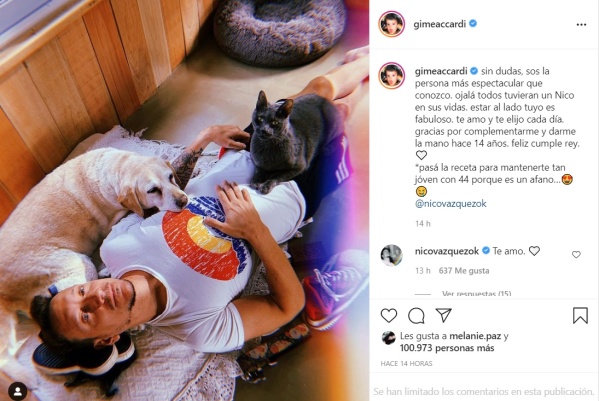Like nicovazquezok's comment with small heart
Viewport: 599px width, 401px height.
[x=576, y=254]
